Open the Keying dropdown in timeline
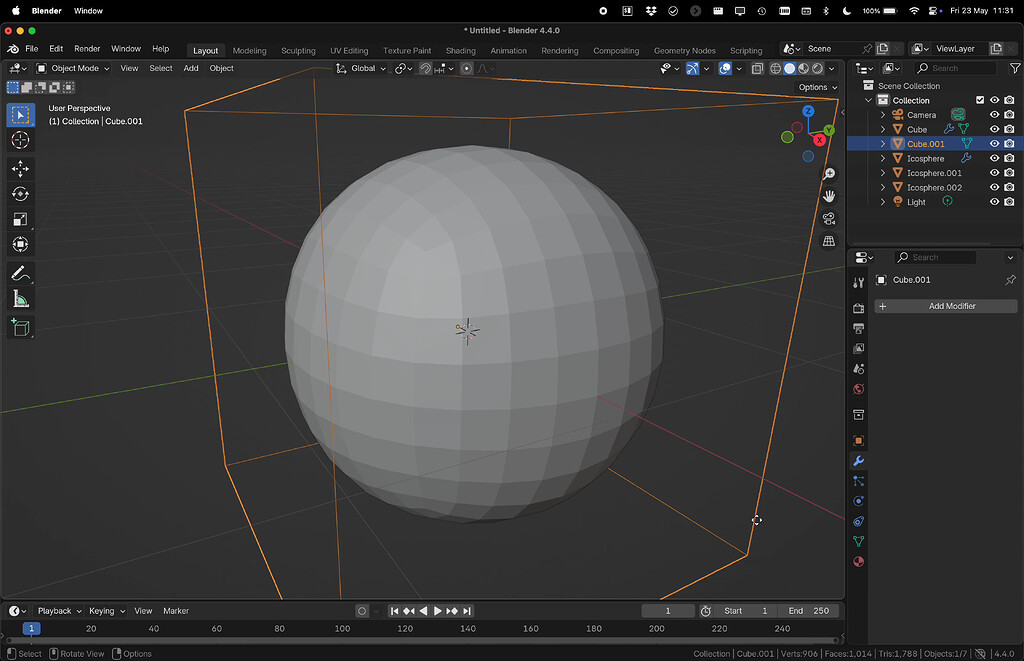The image size is (1024, 661). [106, 611]
